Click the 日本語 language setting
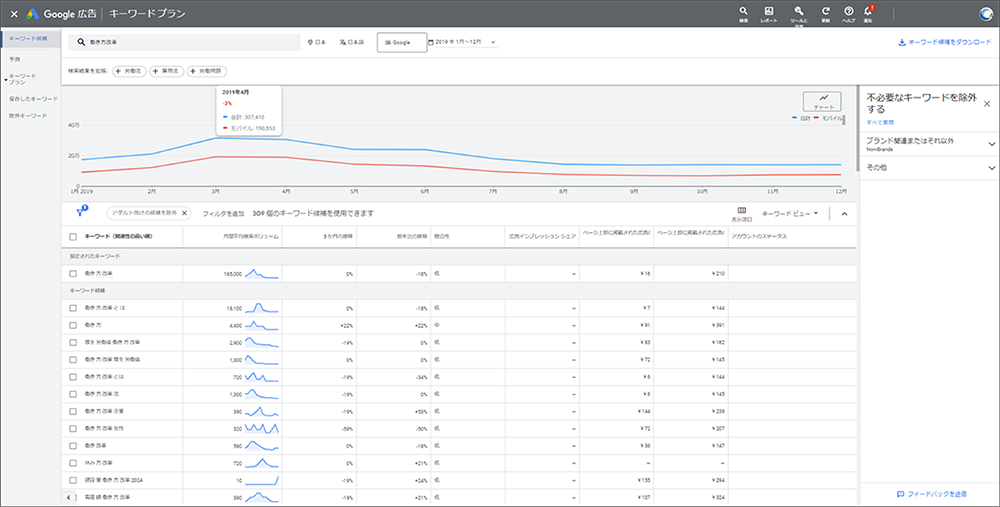The image size is (1000, 507). click(352, 43)
